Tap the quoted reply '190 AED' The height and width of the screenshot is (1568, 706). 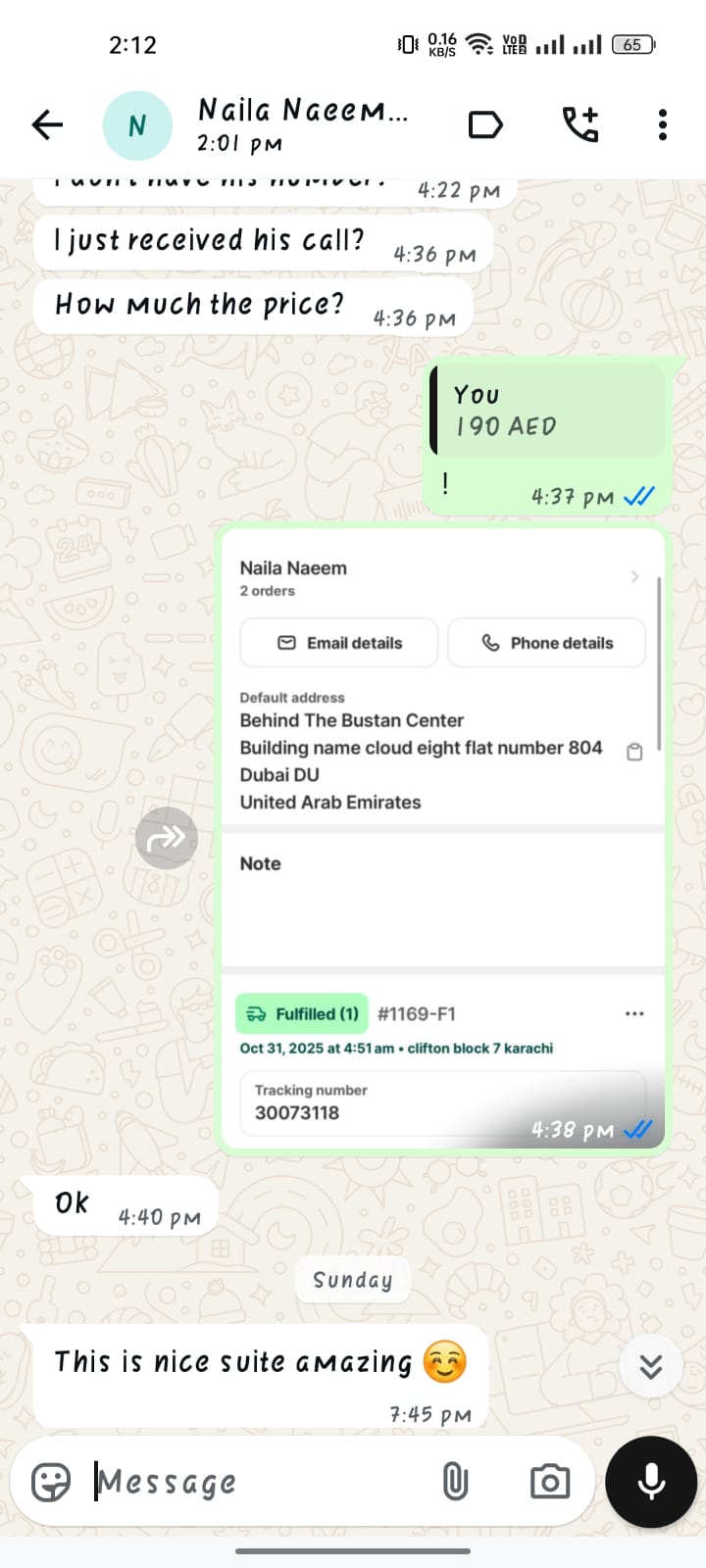point(548,410)
